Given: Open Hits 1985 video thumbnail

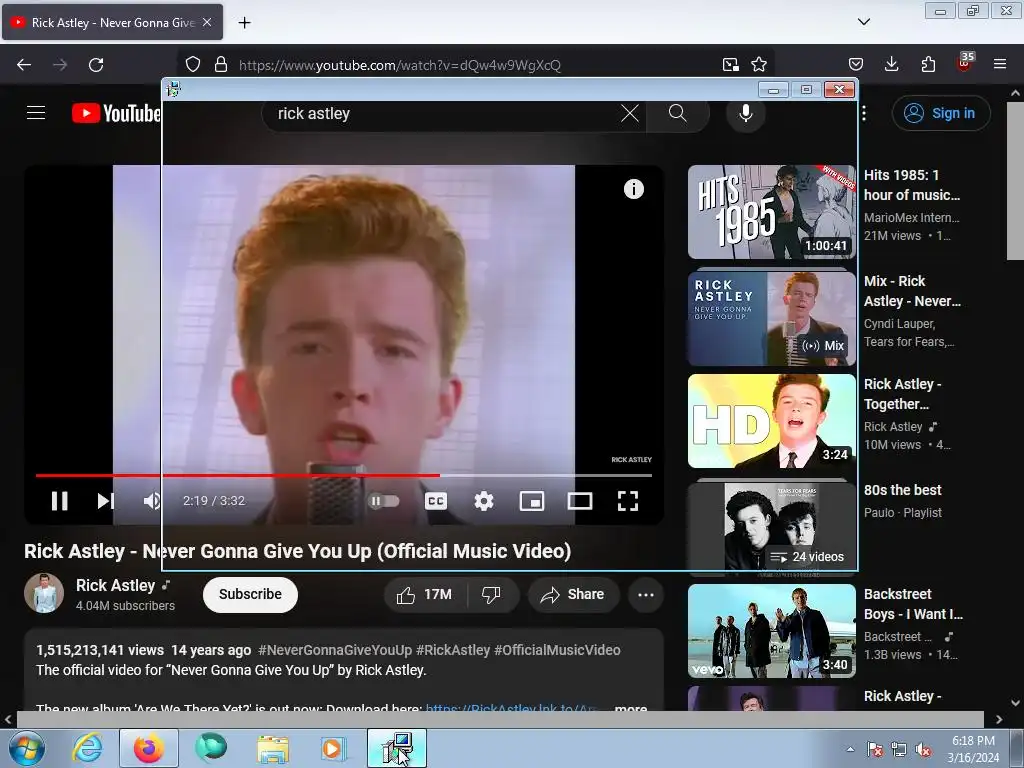Looking at the screenshot, I should pos(771,212).
